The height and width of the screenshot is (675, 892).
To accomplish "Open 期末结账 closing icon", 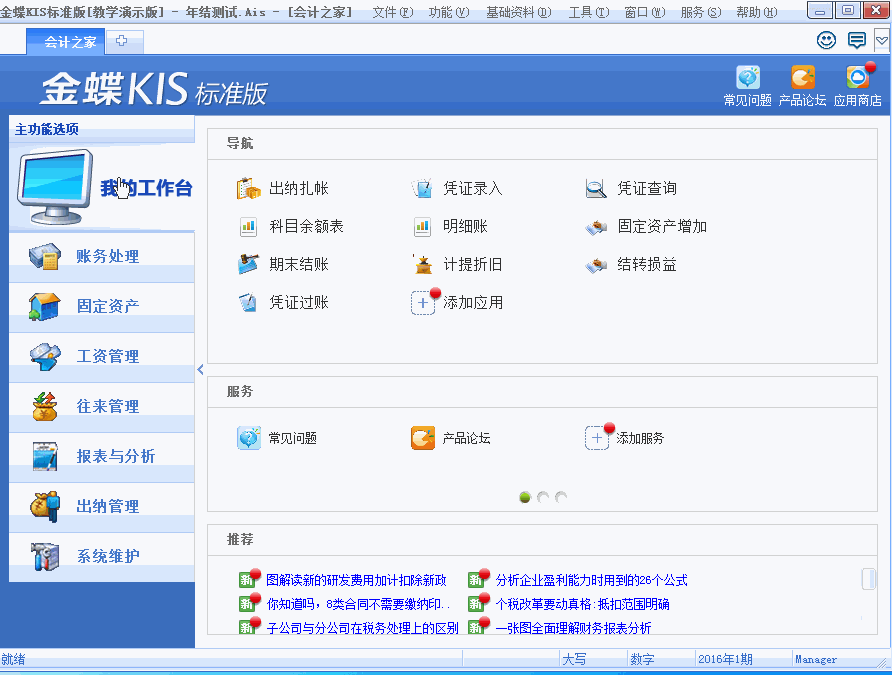I will 249,264.
